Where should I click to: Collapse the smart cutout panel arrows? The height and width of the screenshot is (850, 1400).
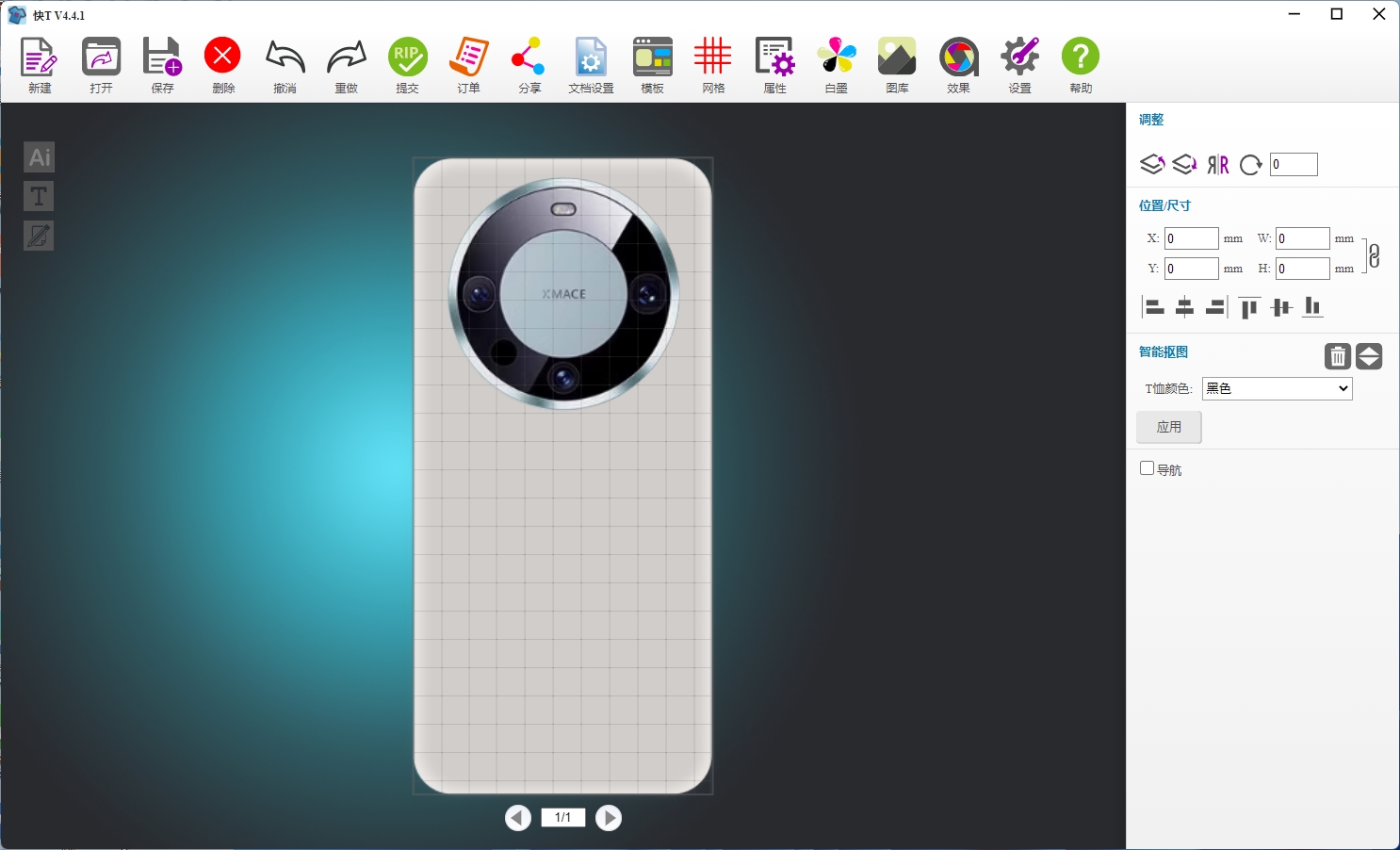tap(1369, 356)
